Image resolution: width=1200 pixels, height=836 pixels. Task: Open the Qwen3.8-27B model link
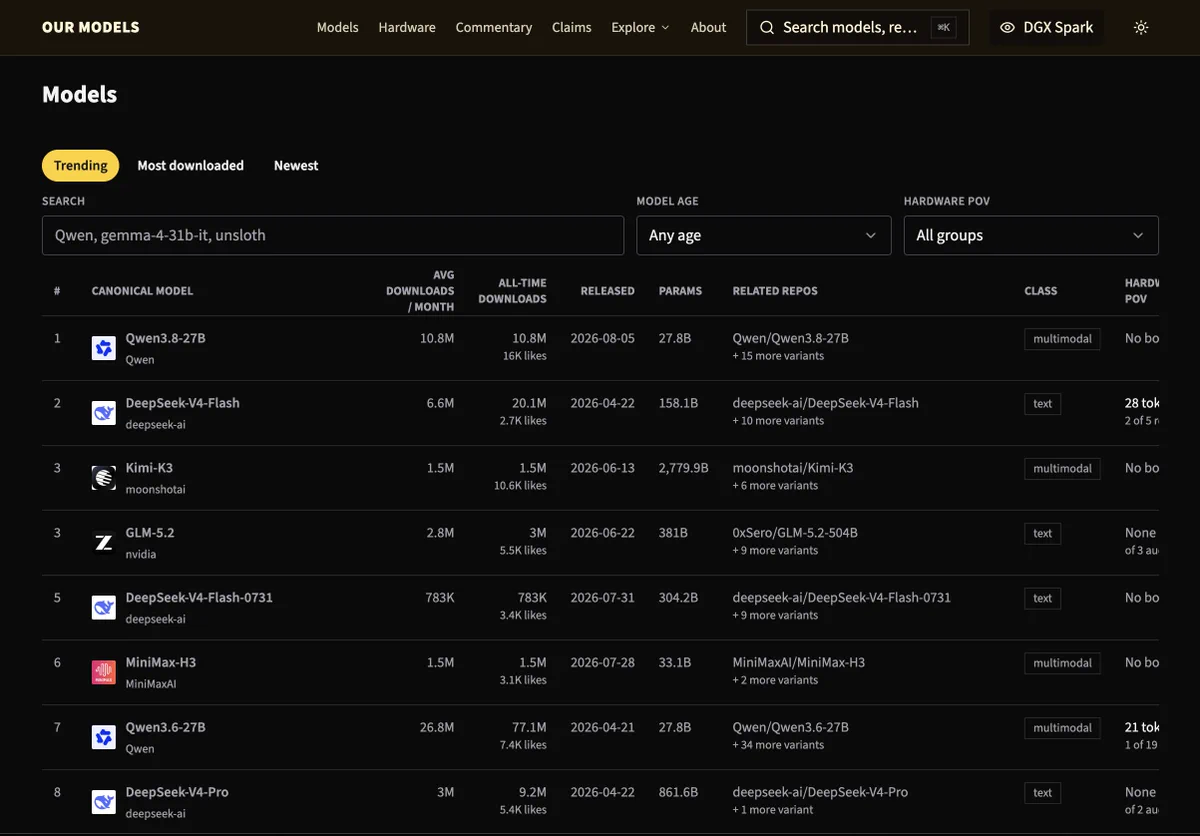(165, 338)
